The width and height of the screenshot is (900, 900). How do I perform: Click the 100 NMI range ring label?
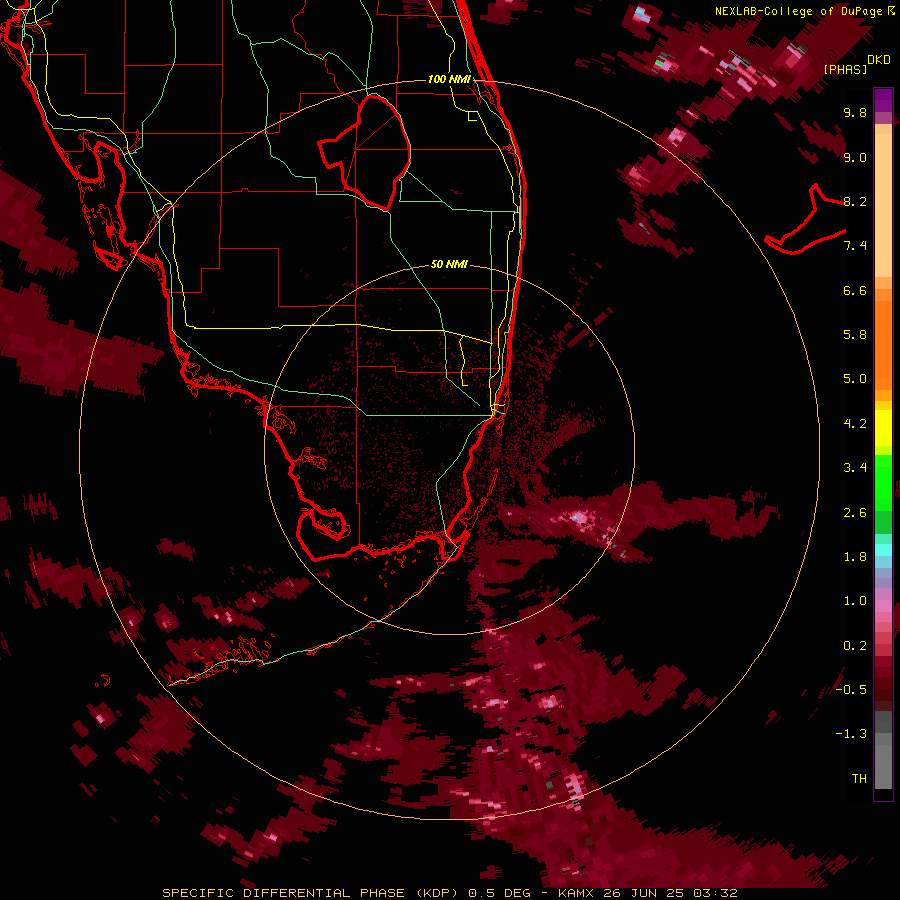[449, 79]
